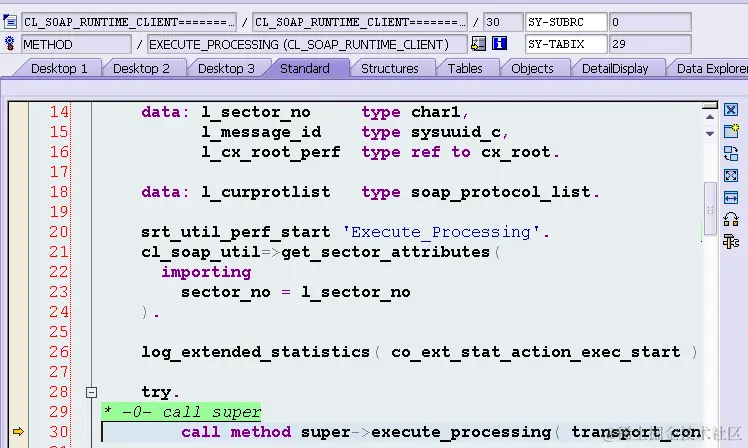Switch to the Desktop 3 tab

coord(226,69)
